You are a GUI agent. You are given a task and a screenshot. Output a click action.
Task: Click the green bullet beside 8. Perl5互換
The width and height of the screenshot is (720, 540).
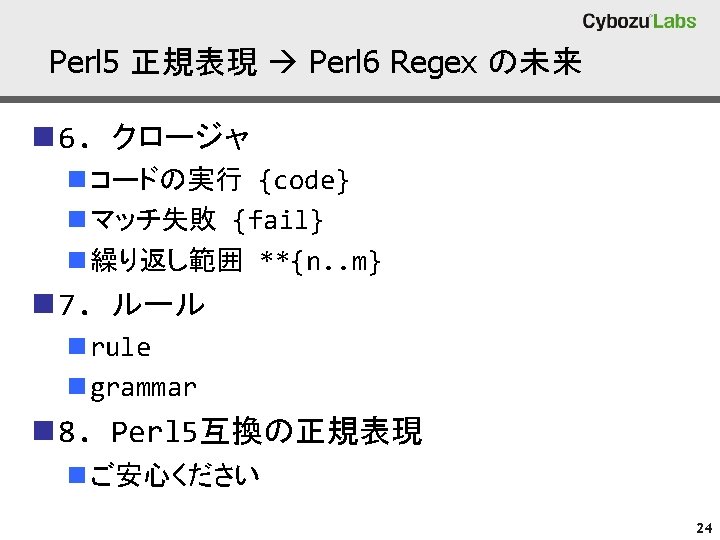pyautogui.click(x=42, y=432)
